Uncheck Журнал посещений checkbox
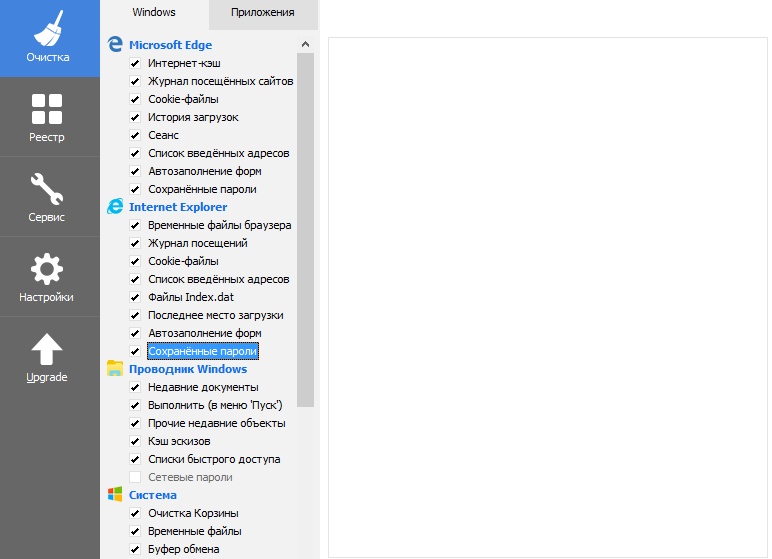Viewport: 772px width, 559px height. pos(135,243)
